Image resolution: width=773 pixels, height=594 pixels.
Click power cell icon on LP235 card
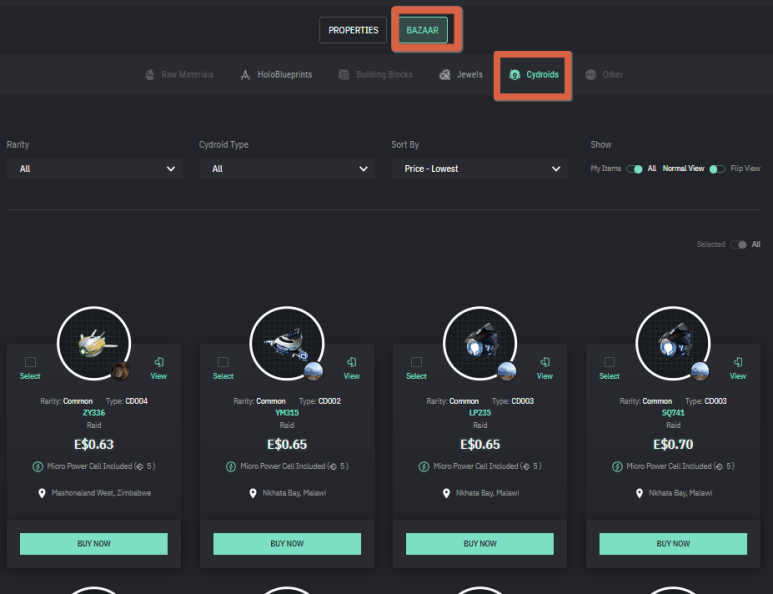(423, 466)
